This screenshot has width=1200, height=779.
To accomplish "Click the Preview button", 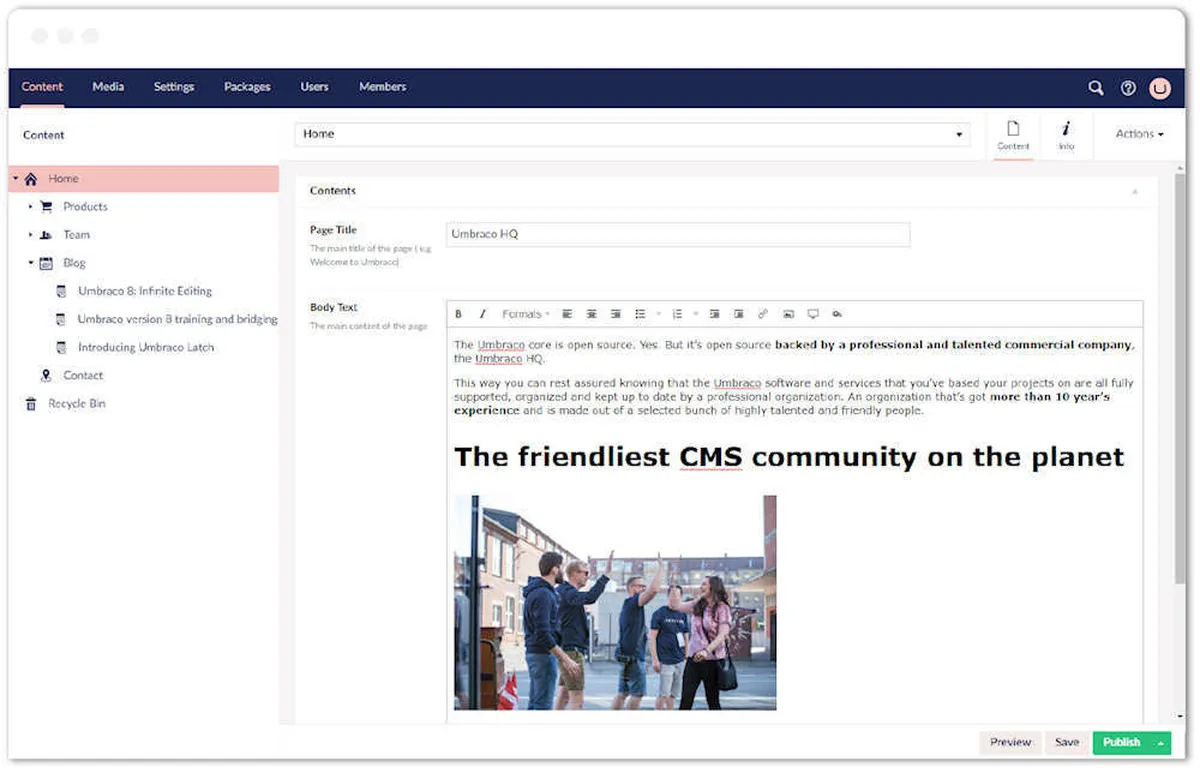I will tap(1010, 742).
